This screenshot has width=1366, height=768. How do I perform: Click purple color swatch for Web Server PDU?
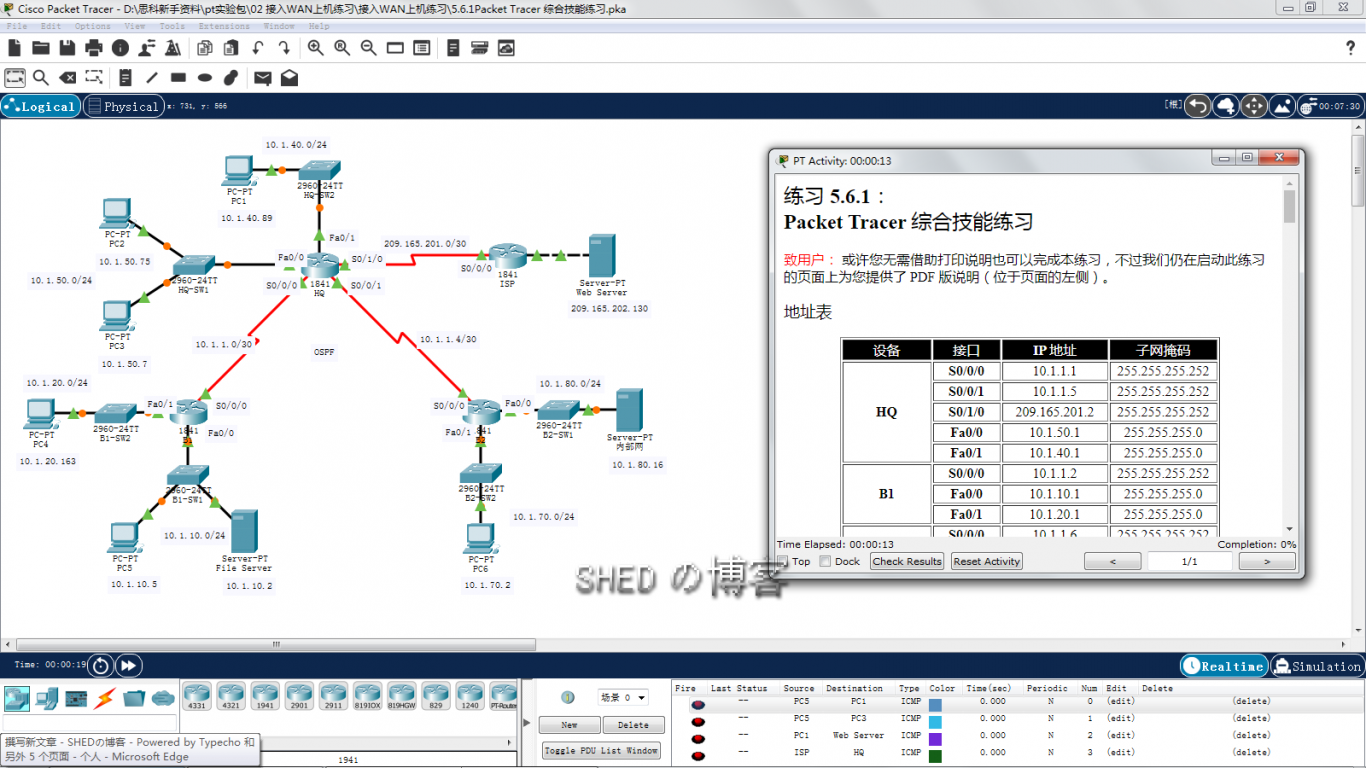point(935,739)
